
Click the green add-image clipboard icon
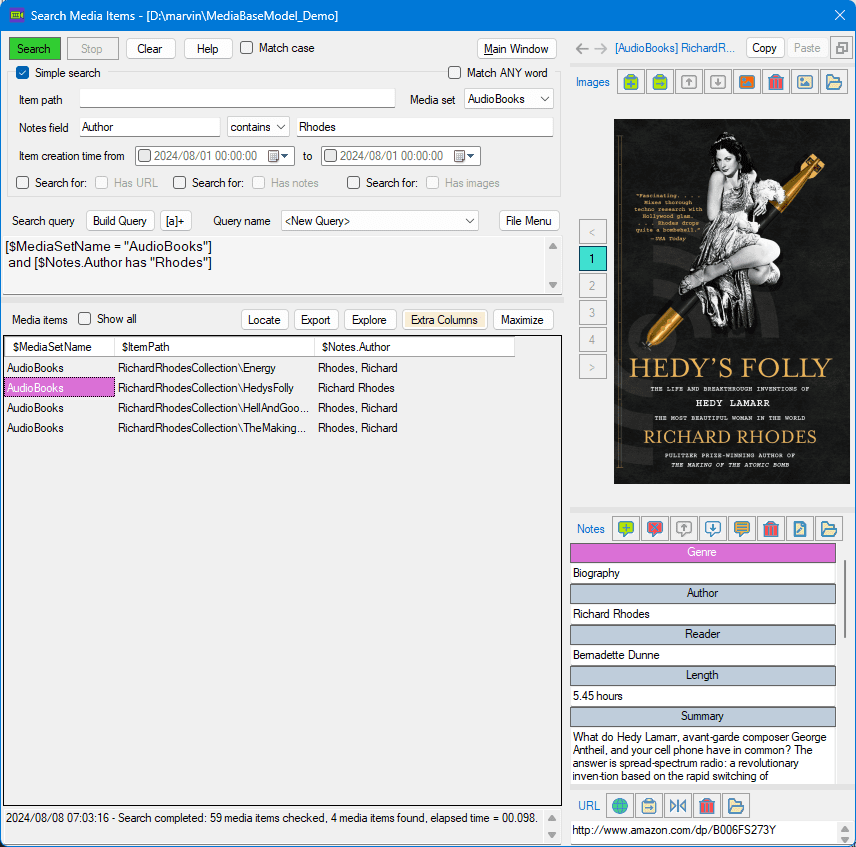tap(631, 82)
